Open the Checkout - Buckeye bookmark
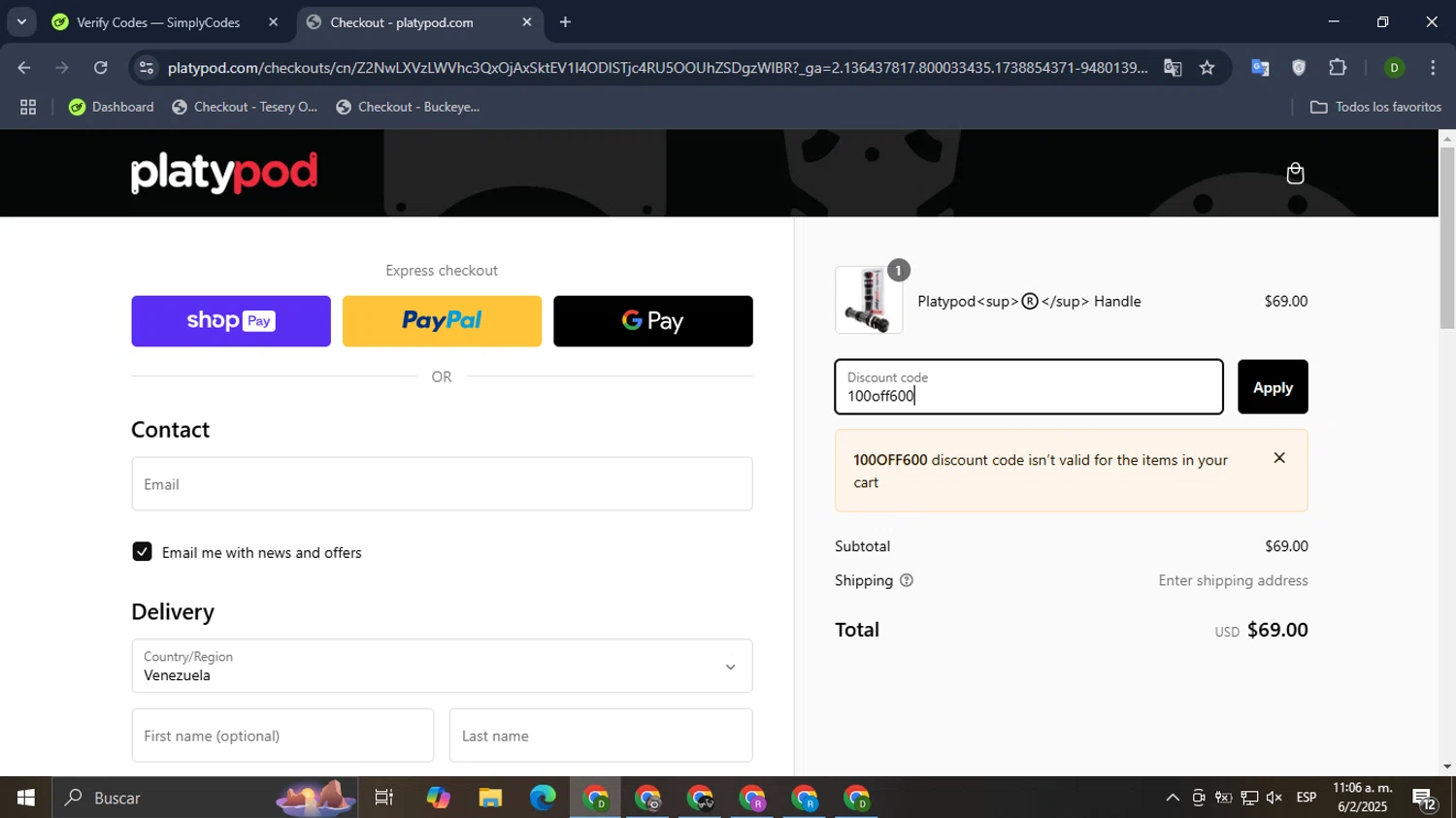This screenshot has height=818, width=1456. pyautogui.click(x=408, y=108)
